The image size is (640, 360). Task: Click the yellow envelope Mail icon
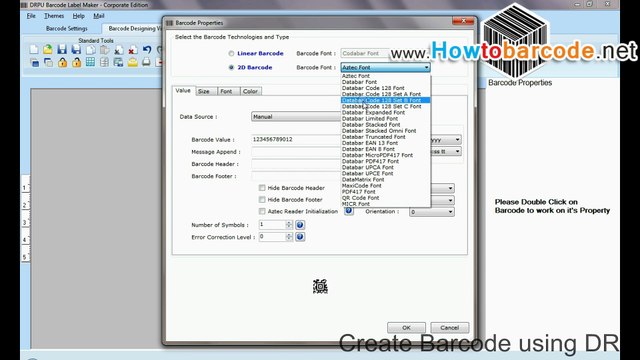[x=133, y=62]
